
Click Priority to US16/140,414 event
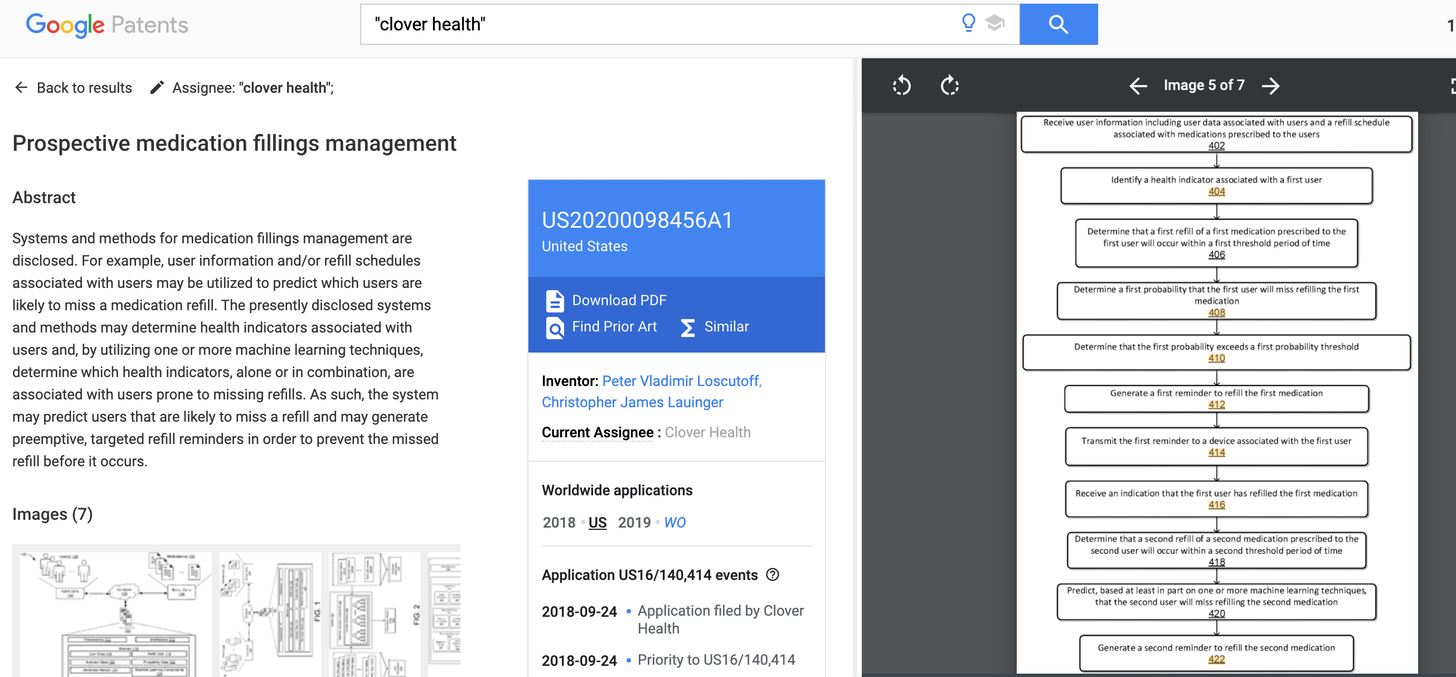(717, 660)
